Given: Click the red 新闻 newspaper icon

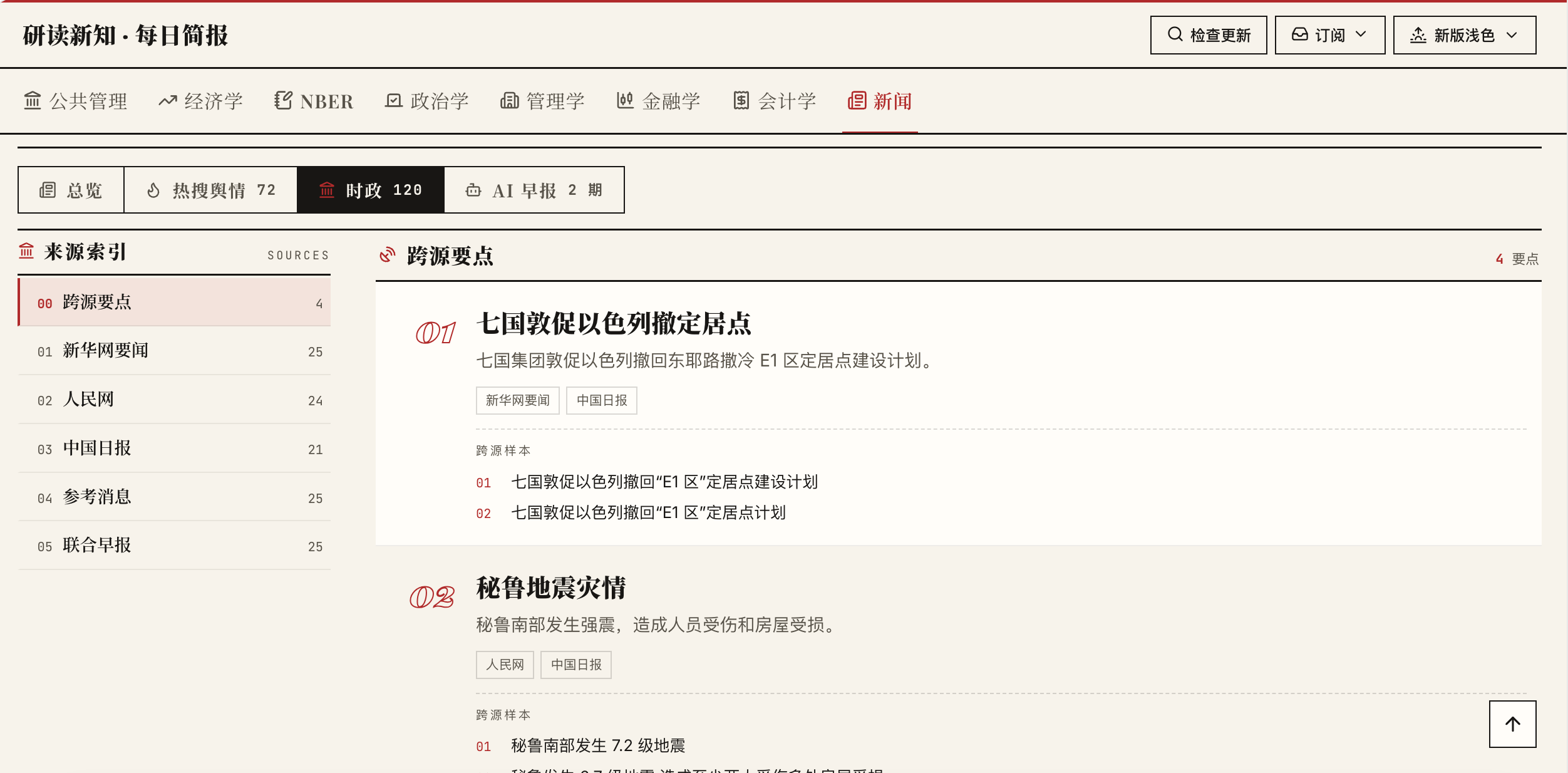Looking at the screenshot, I should coord(857,100).
